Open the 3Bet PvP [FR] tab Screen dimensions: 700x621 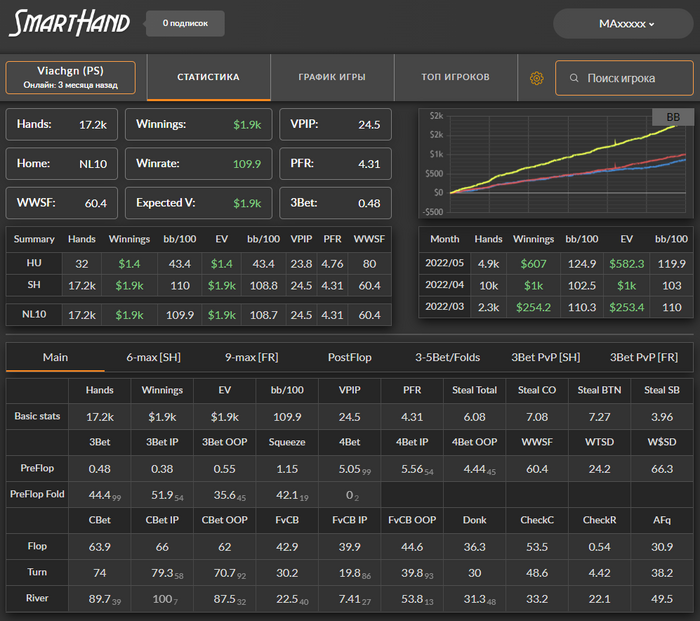[x=644, y=357]
